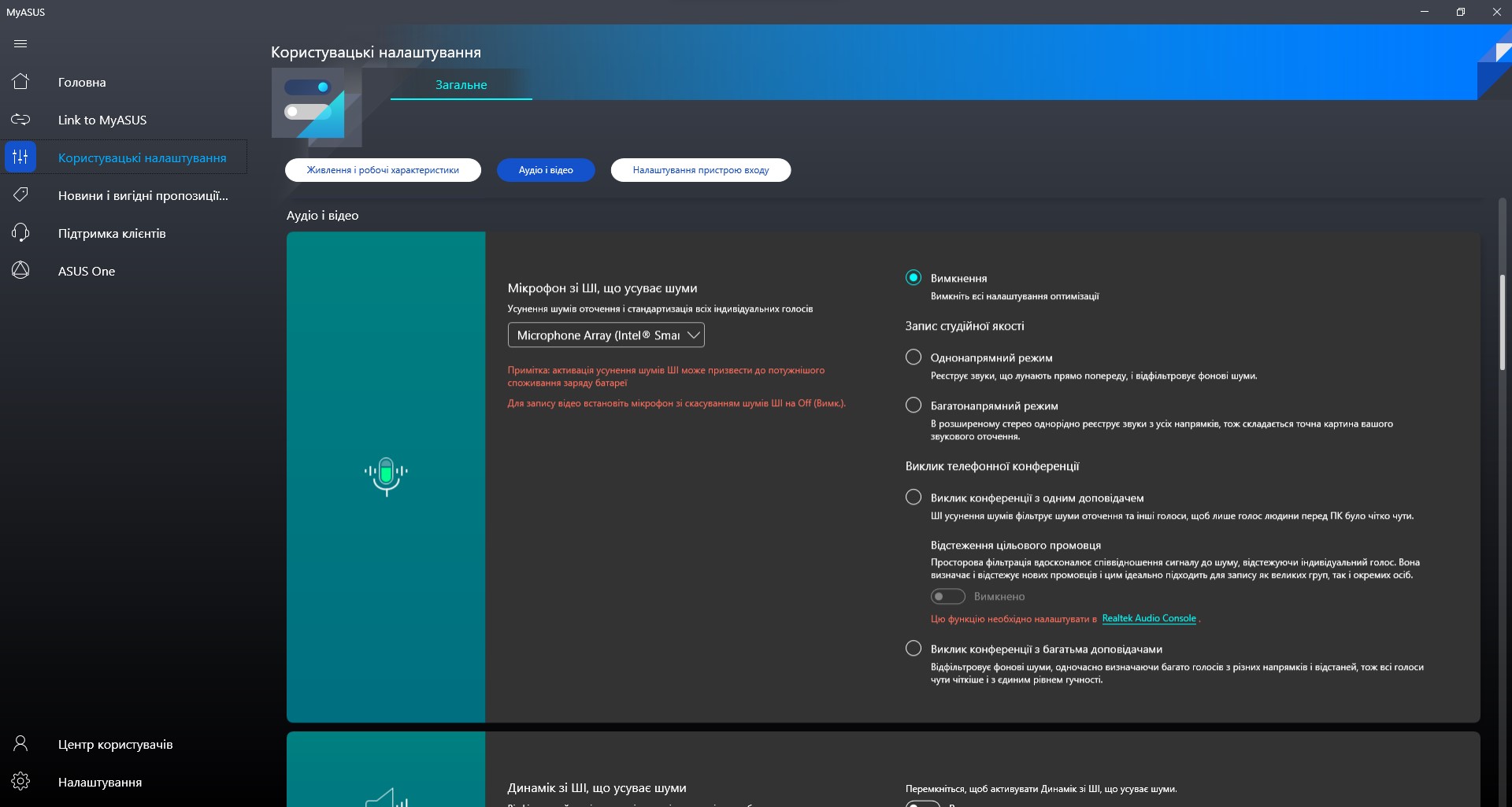Screen dimensions: 1512x807
Task: Select the Користувацькі налаштування sliders icon
Action: tap(20, 157)
